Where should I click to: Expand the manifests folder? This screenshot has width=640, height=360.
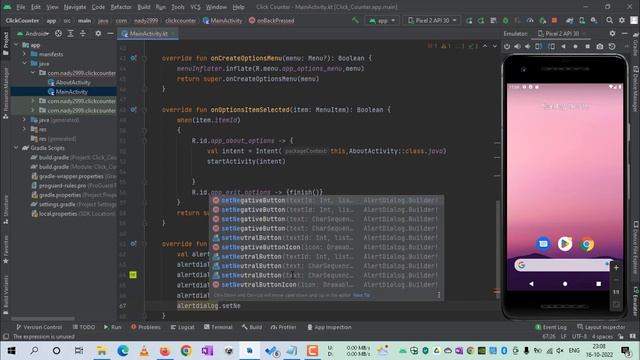pos(24,54)
